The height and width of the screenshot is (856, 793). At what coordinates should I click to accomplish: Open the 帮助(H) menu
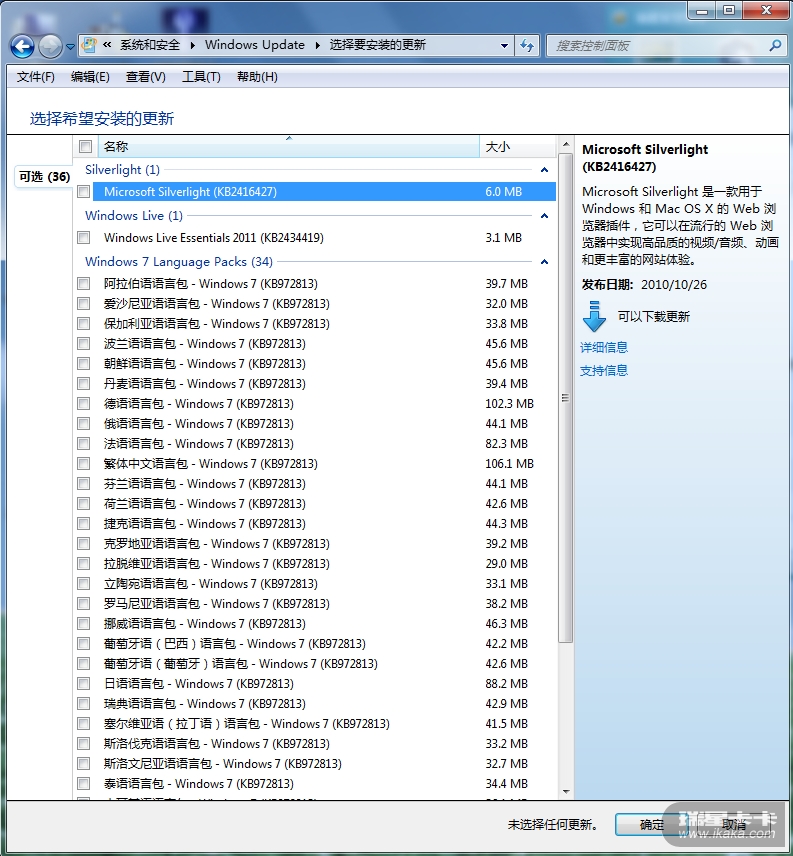[257, 77]
